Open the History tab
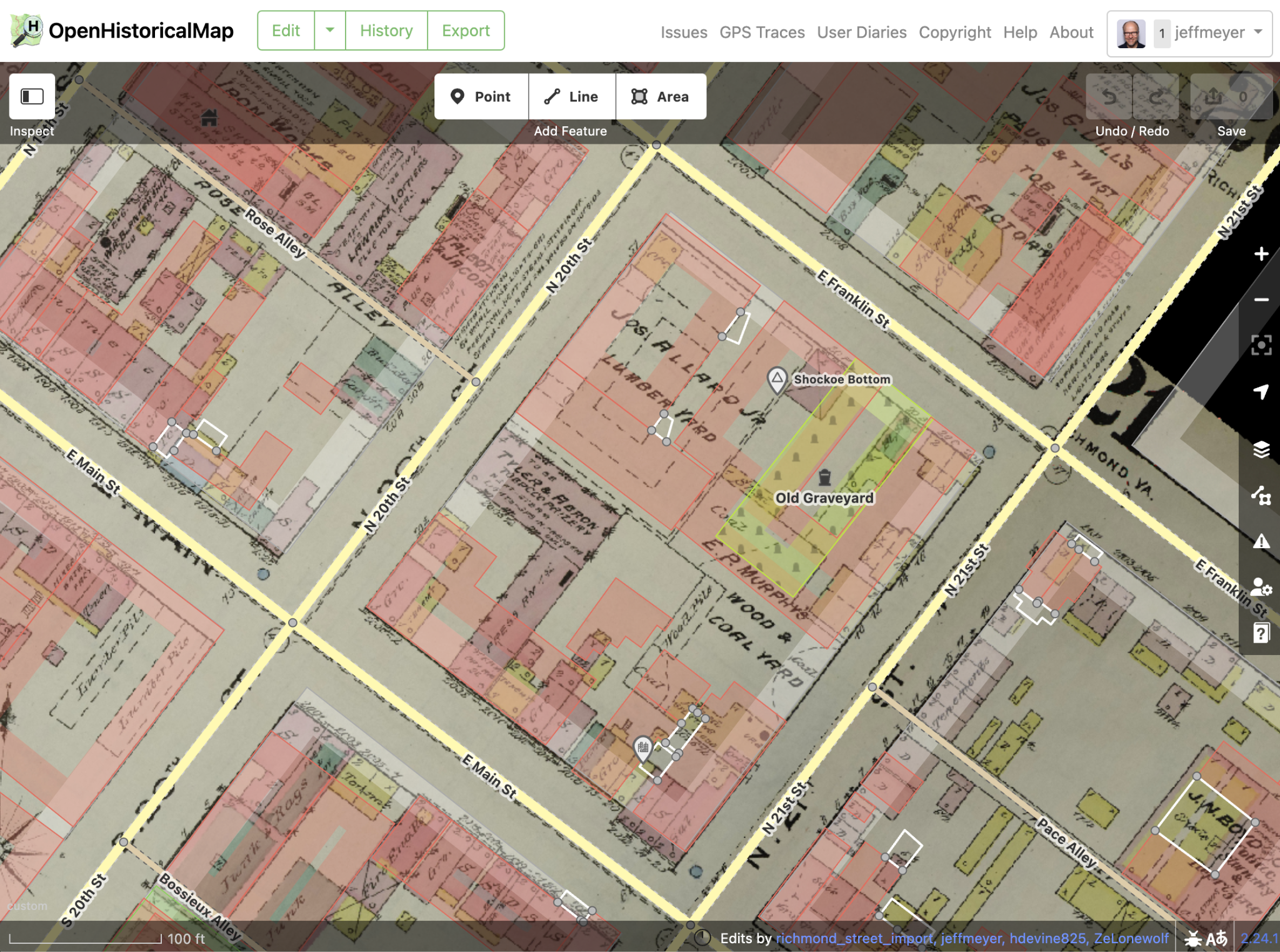Viewport: 1280px width, 952px height. (x=386, y=31)
